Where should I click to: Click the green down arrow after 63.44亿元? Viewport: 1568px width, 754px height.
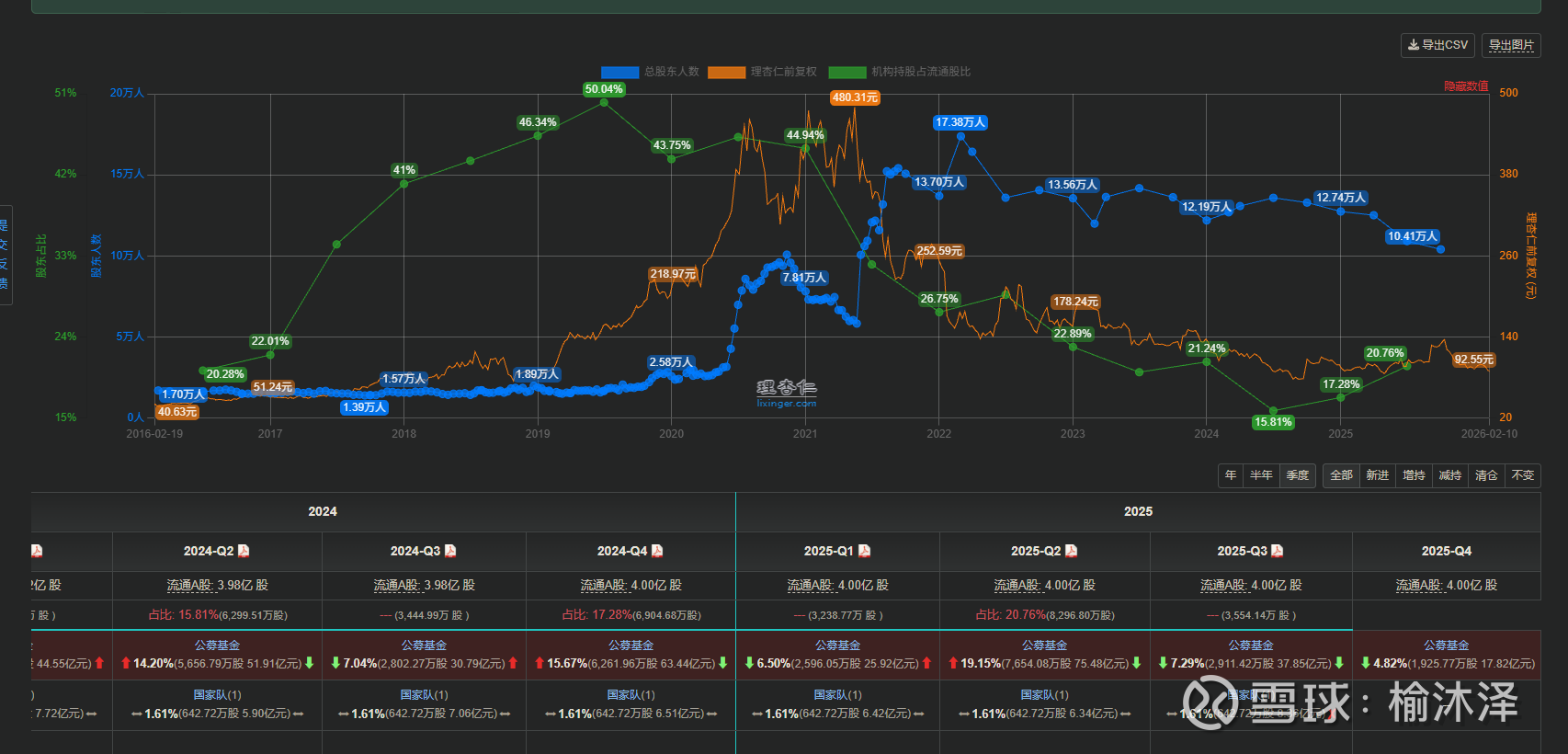point(723,663)
